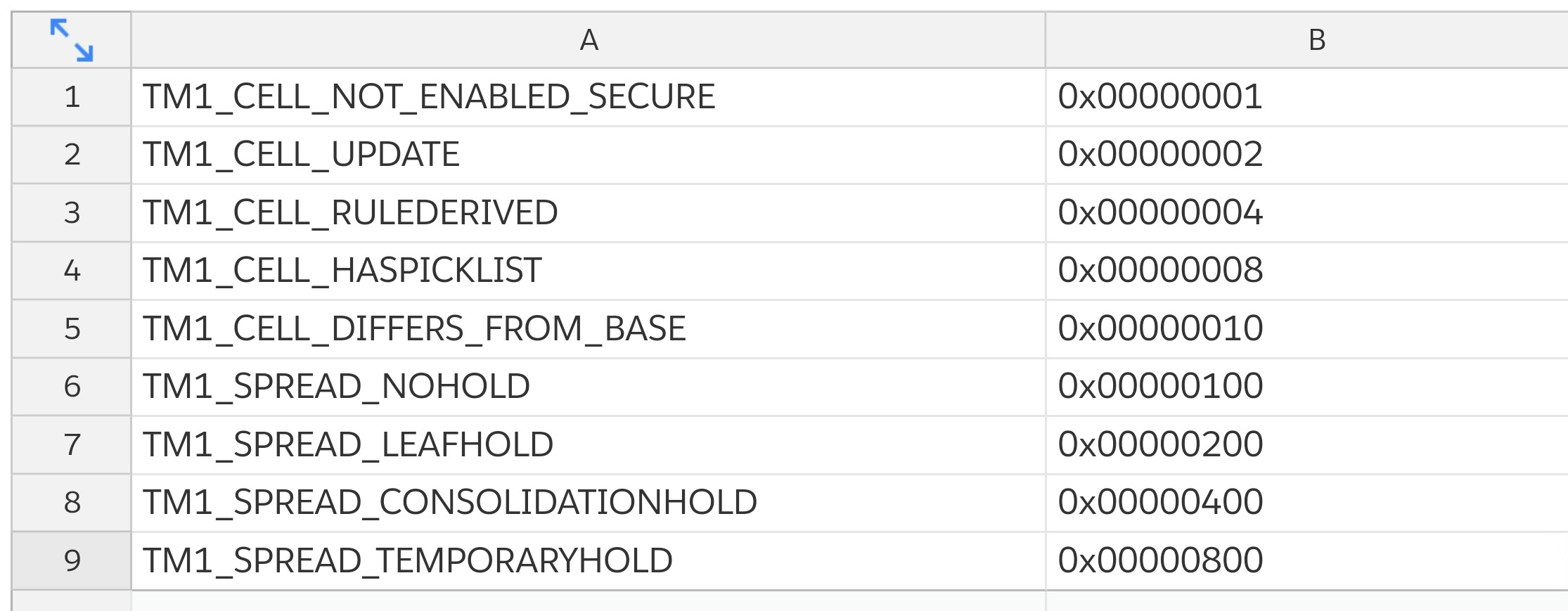Click cell TM1_SPREAD_LEAFHOLD

pos(589,445)
